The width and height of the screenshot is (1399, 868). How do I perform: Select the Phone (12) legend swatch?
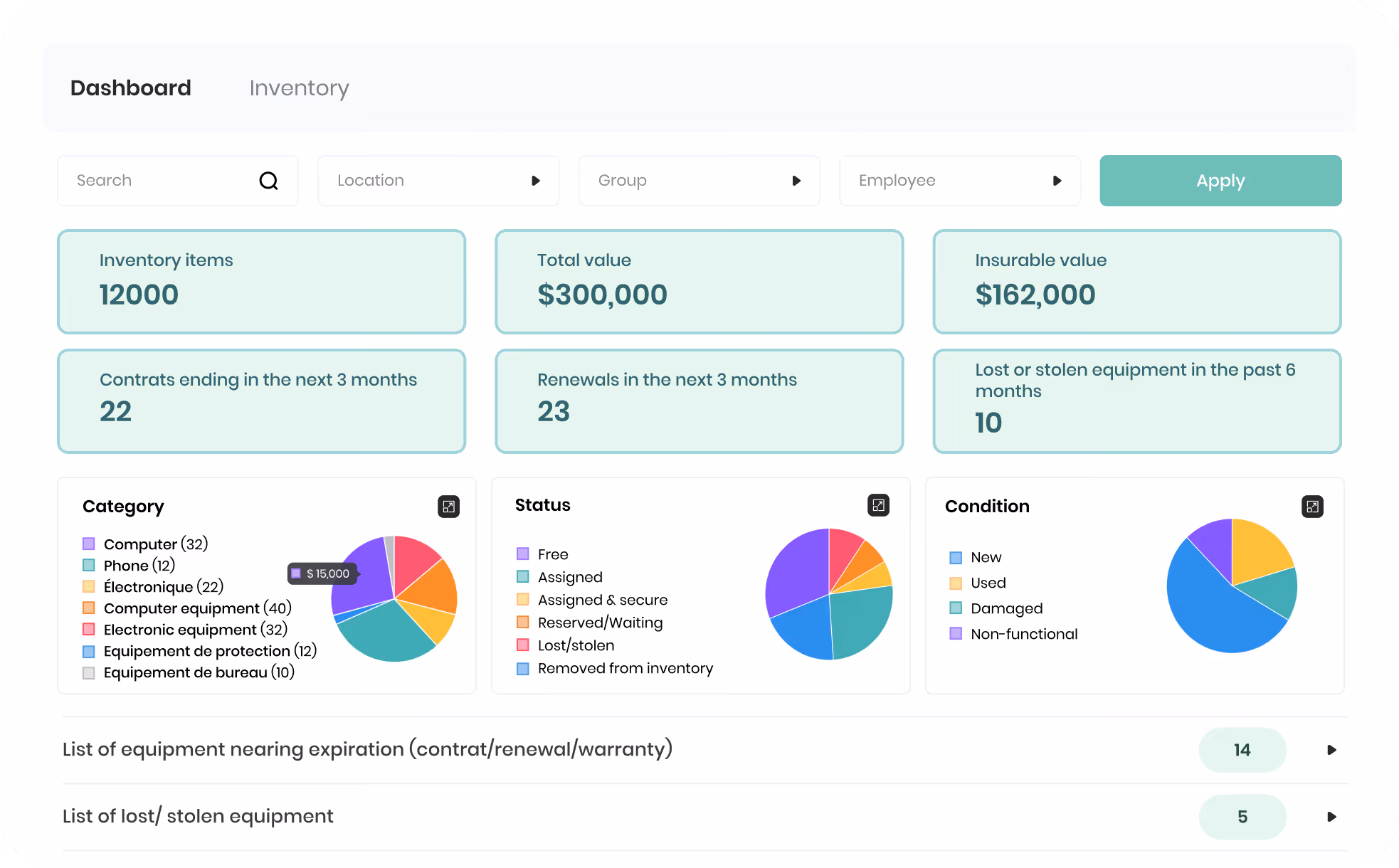pos(89,566)
